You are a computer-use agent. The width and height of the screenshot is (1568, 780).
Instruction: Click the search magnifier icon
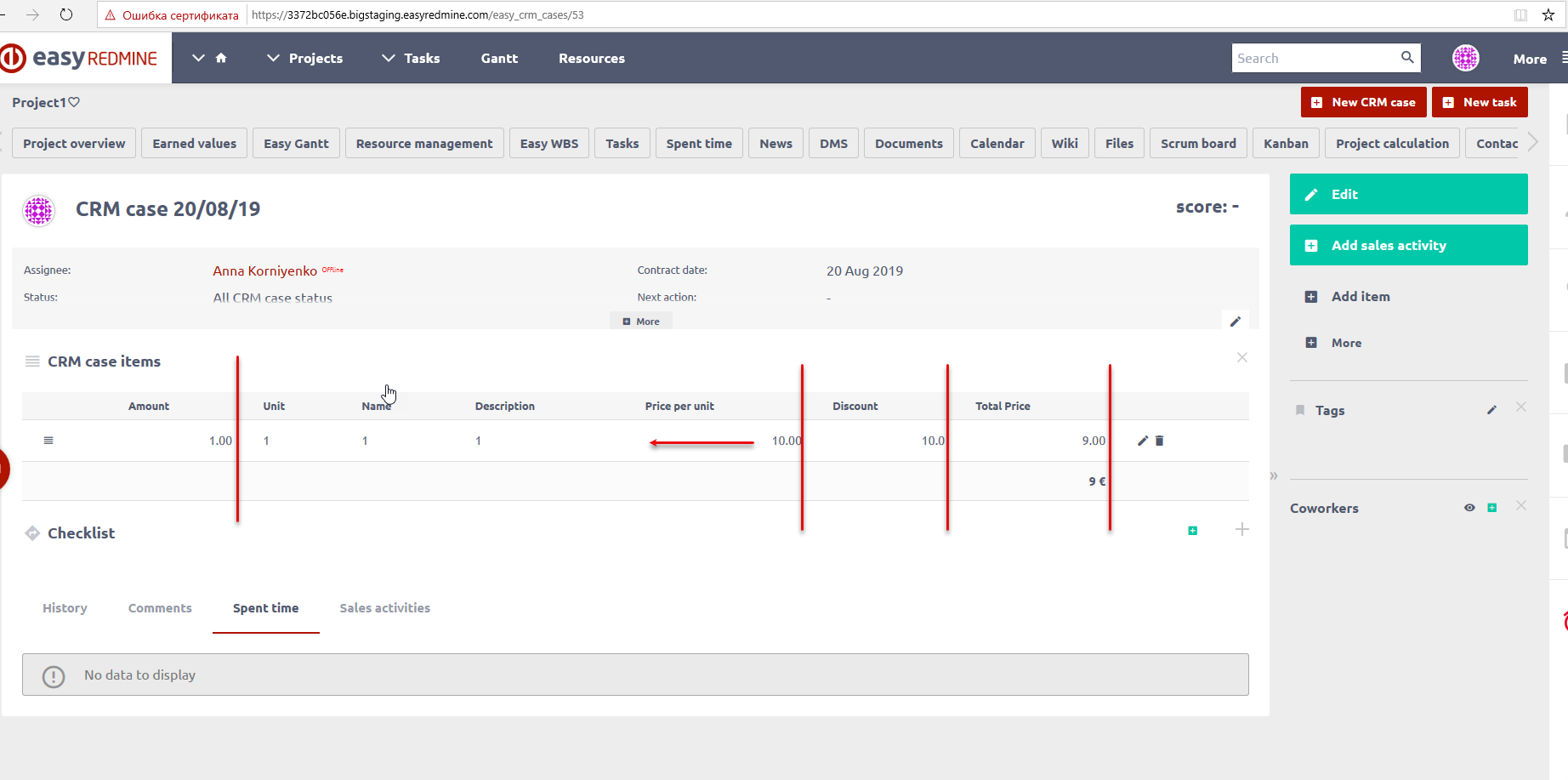click(1407, 58)
